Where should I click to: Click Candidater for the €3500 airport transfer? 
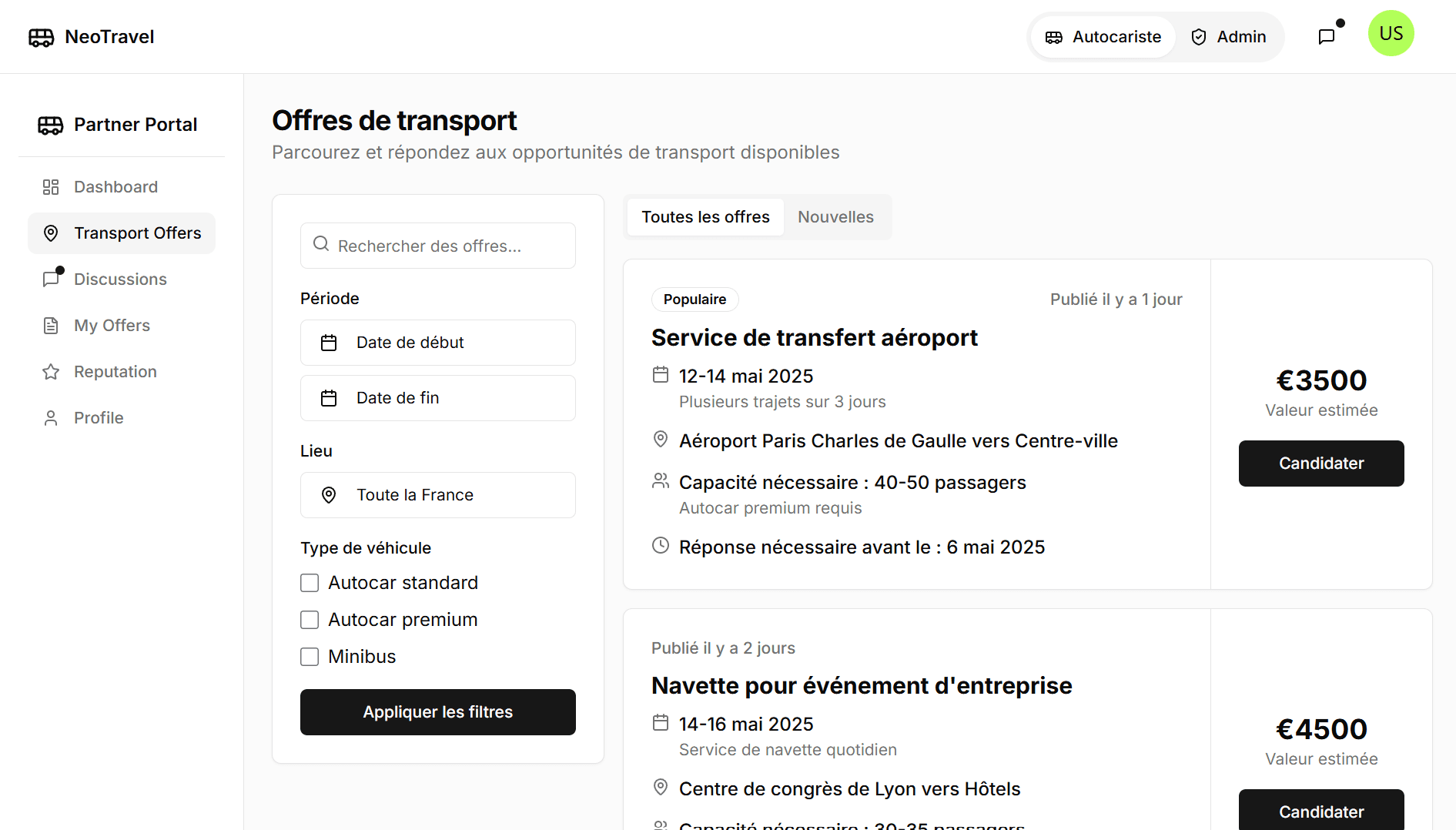point(1321,464)
